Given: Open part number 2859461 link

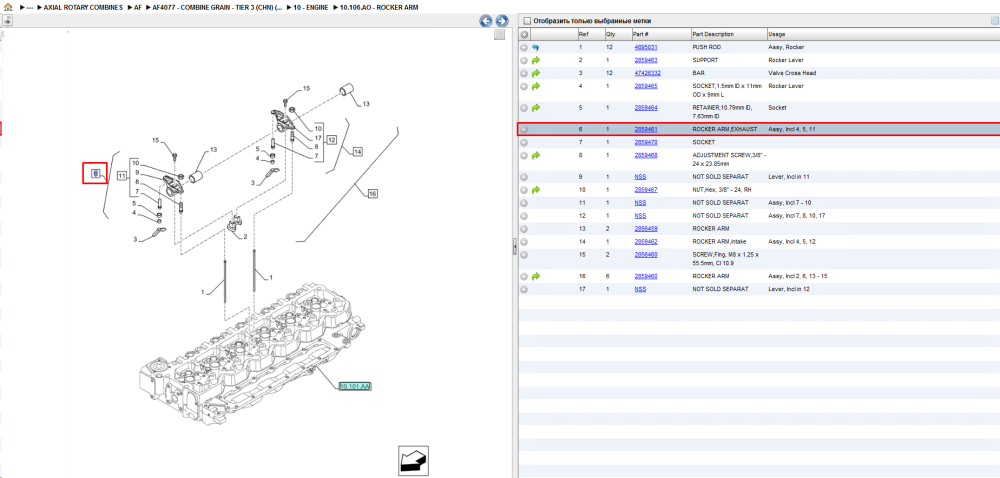Looking at the screenshot, I should [x=645, y=129].
